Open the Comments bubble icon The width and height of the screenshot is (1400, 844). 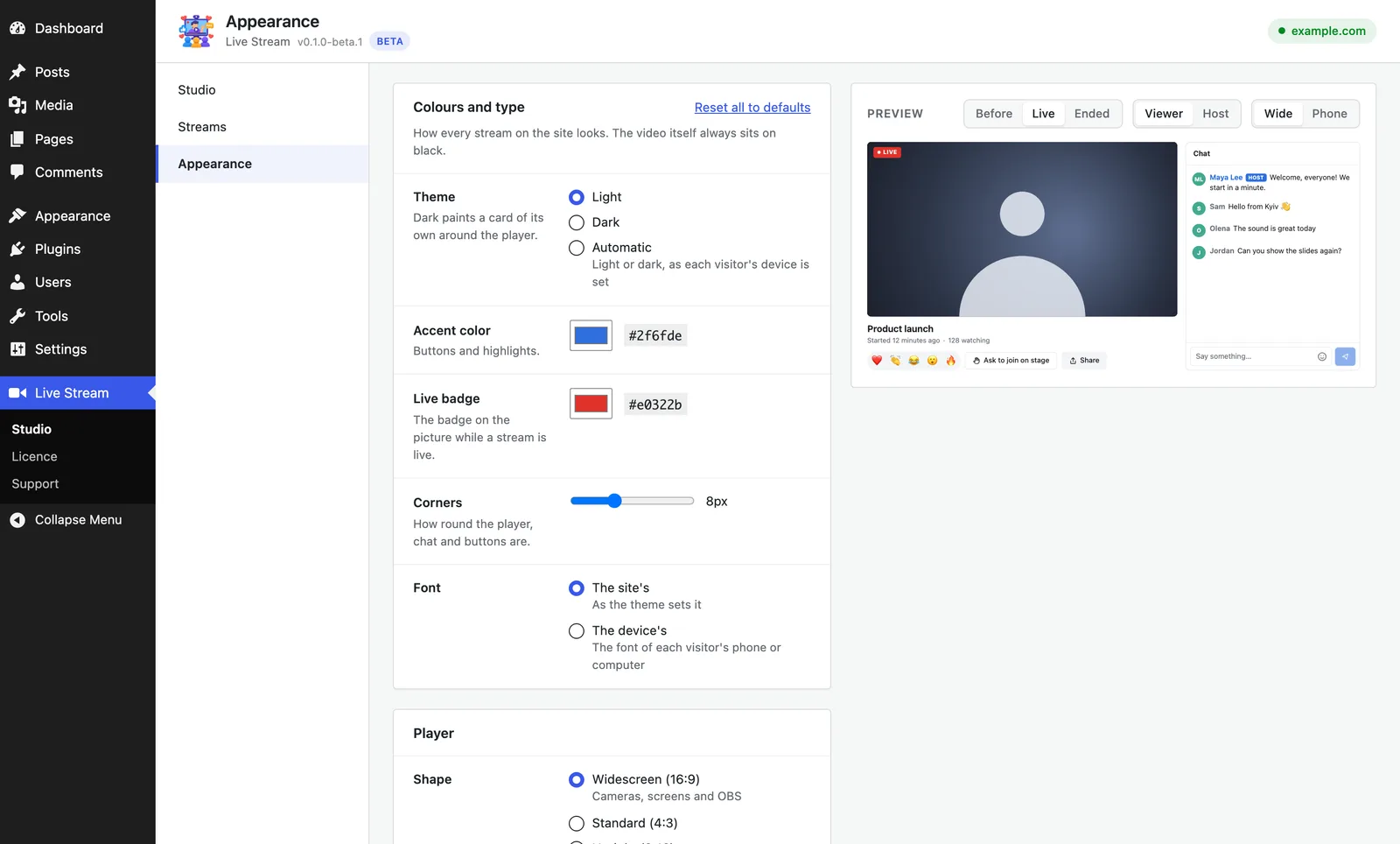pyautogui.click(x=17, y=172)
